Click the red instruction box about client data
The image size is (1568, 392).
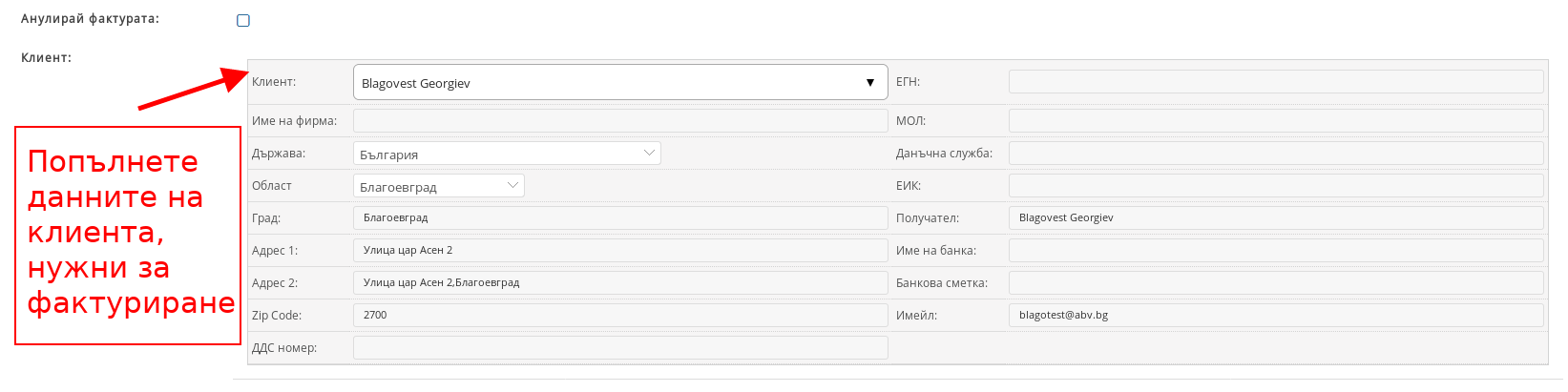(128, 235)
